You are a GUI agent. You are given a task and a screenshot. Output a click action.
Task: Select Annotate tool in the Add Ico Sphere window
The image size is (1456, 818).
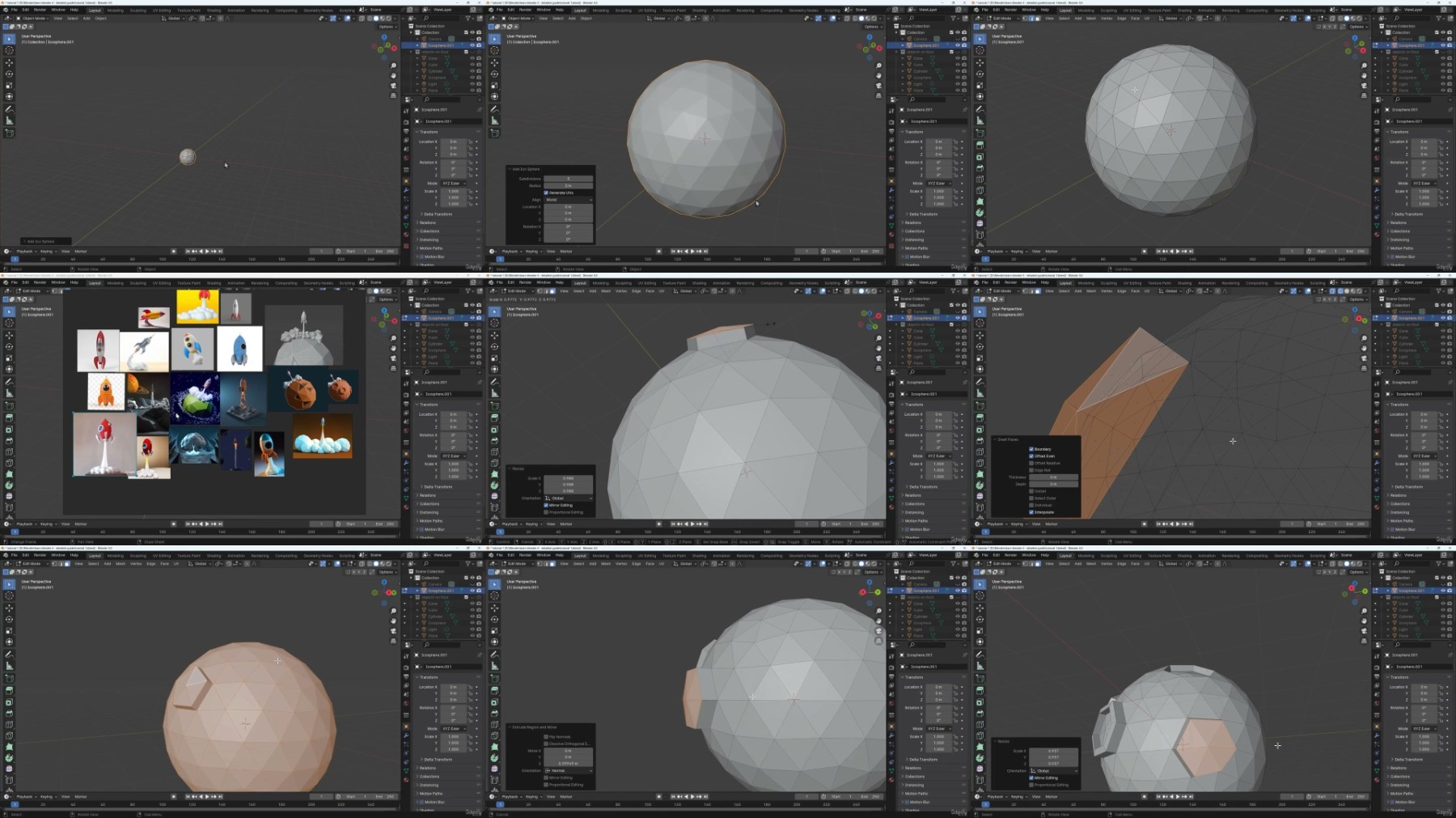click(x=494, y=109)
